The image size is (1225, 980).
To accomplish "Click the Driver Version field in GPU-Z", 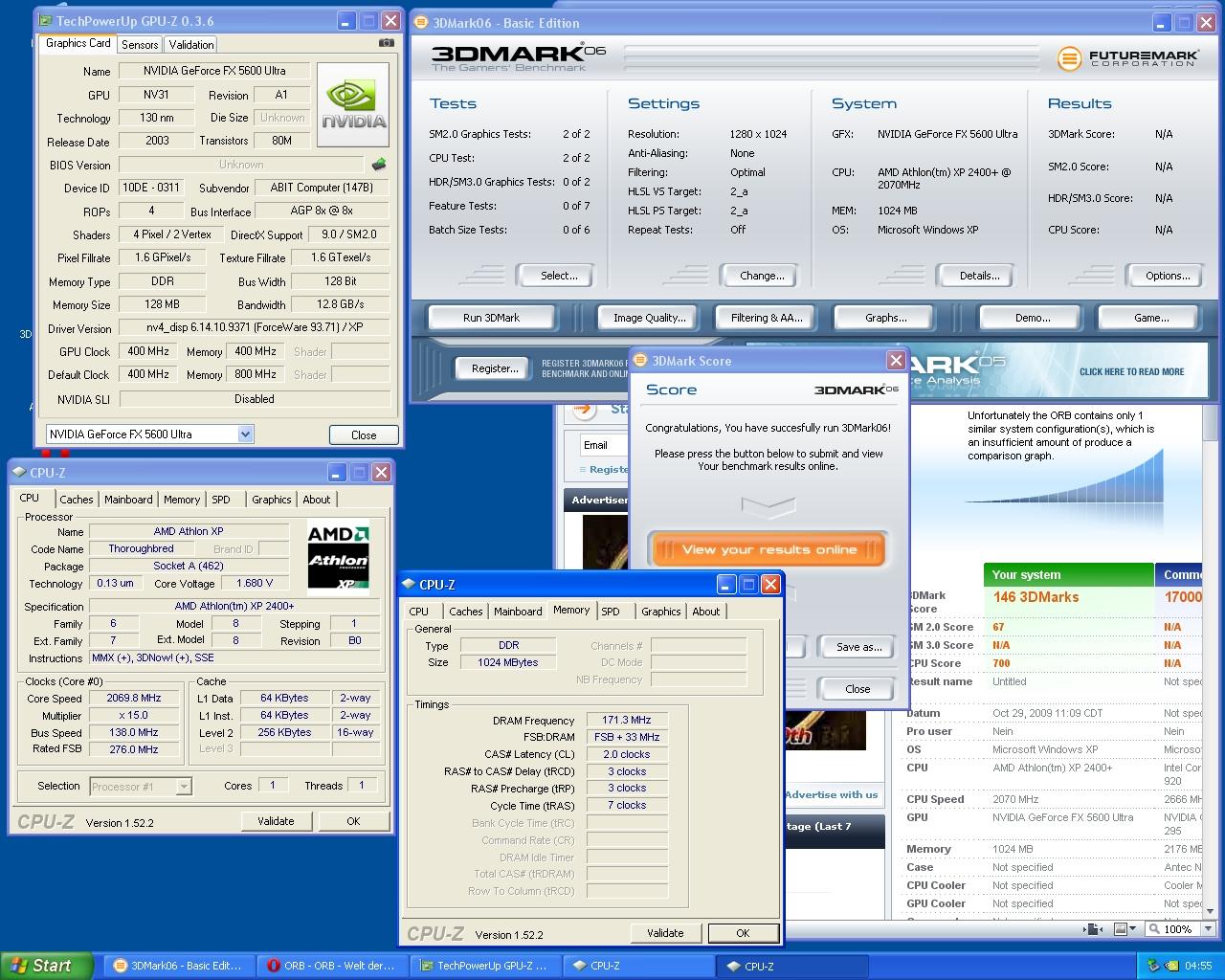I will coord(254,327).
